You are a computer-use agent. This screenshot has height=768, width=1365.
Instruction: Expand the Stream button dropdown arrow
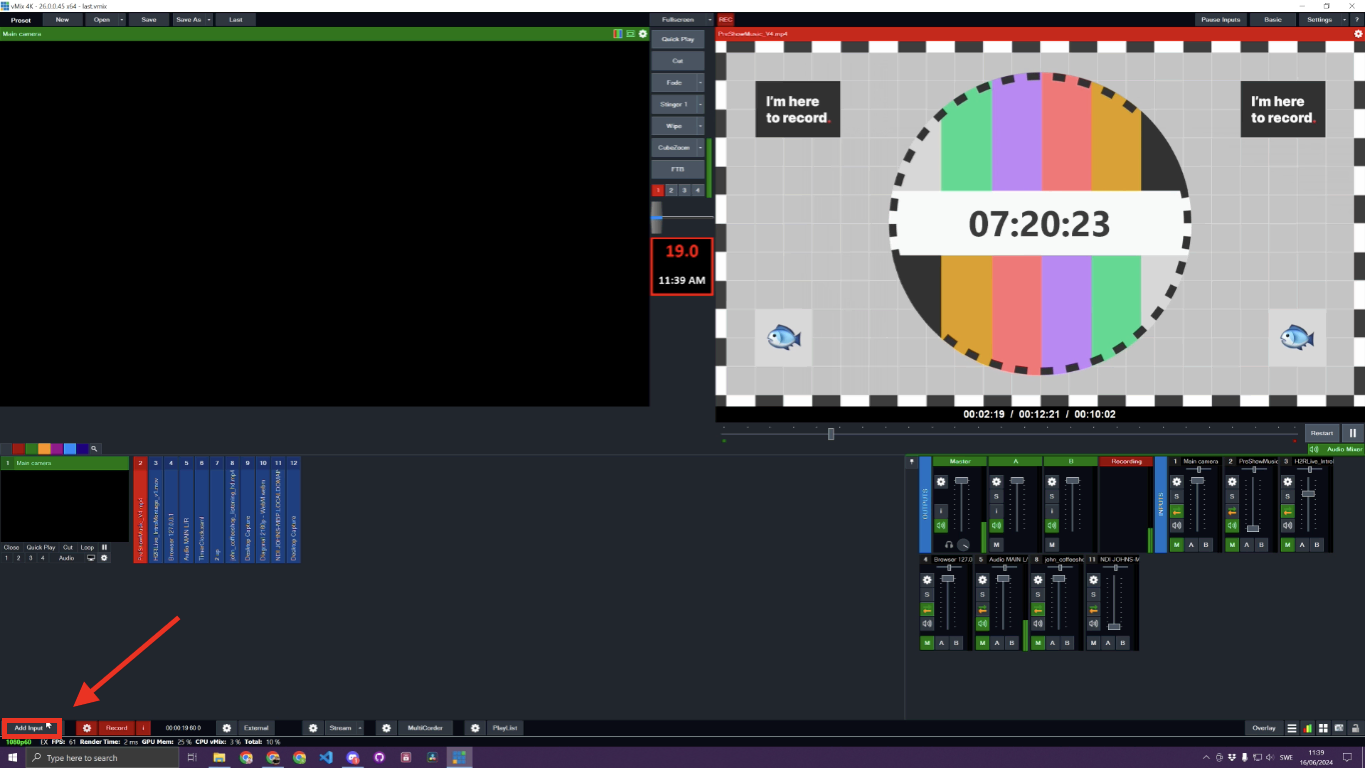[358, 728]
